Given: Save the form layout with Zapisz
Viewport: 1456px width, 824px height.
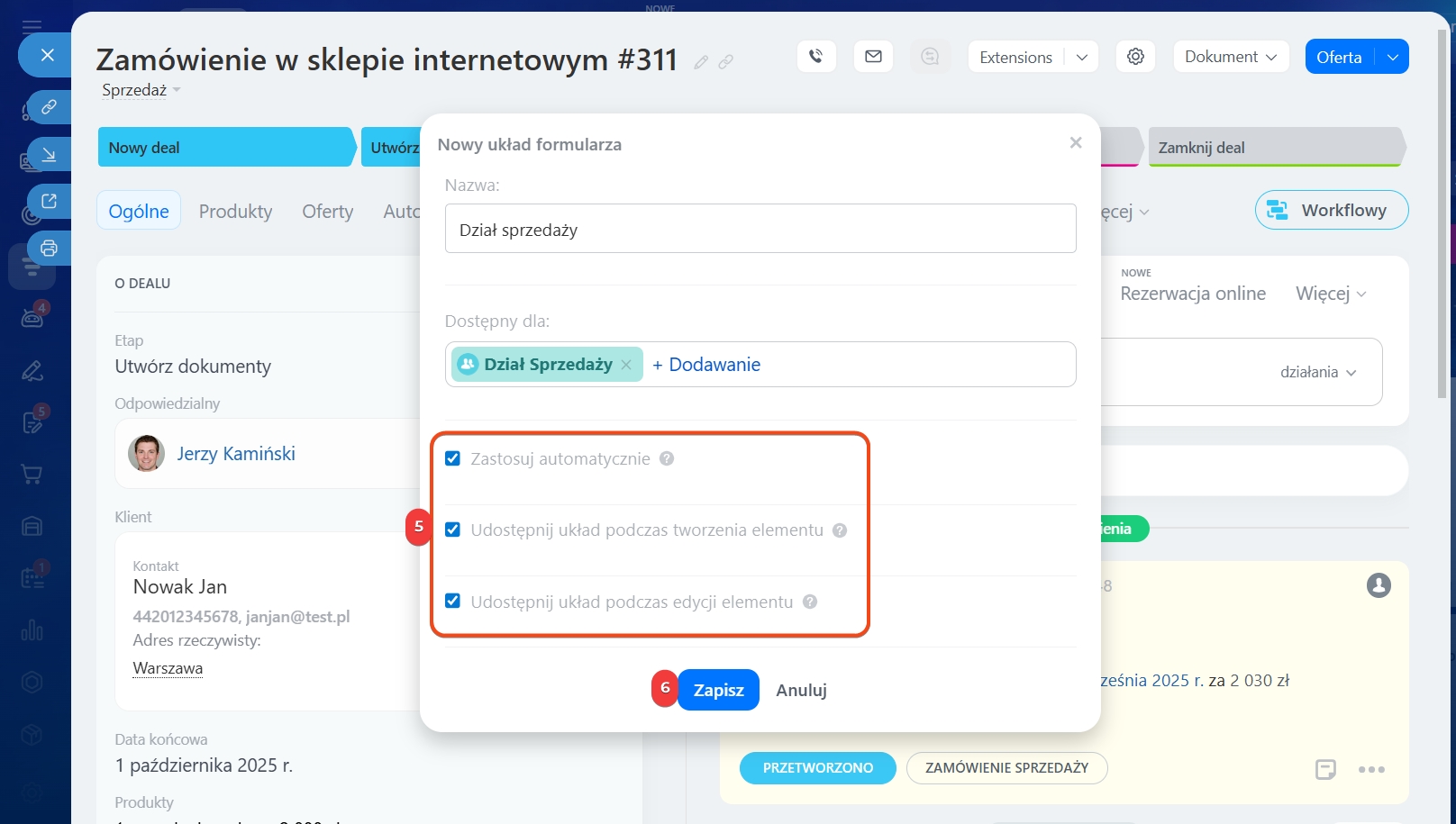Looking at the screenshot, I should pyautogui.click(x=718, y=690).
